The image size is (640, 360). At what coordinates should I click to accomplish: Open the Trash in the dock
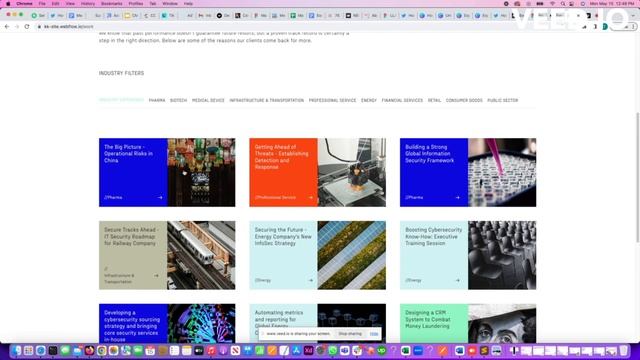point(624,351)
